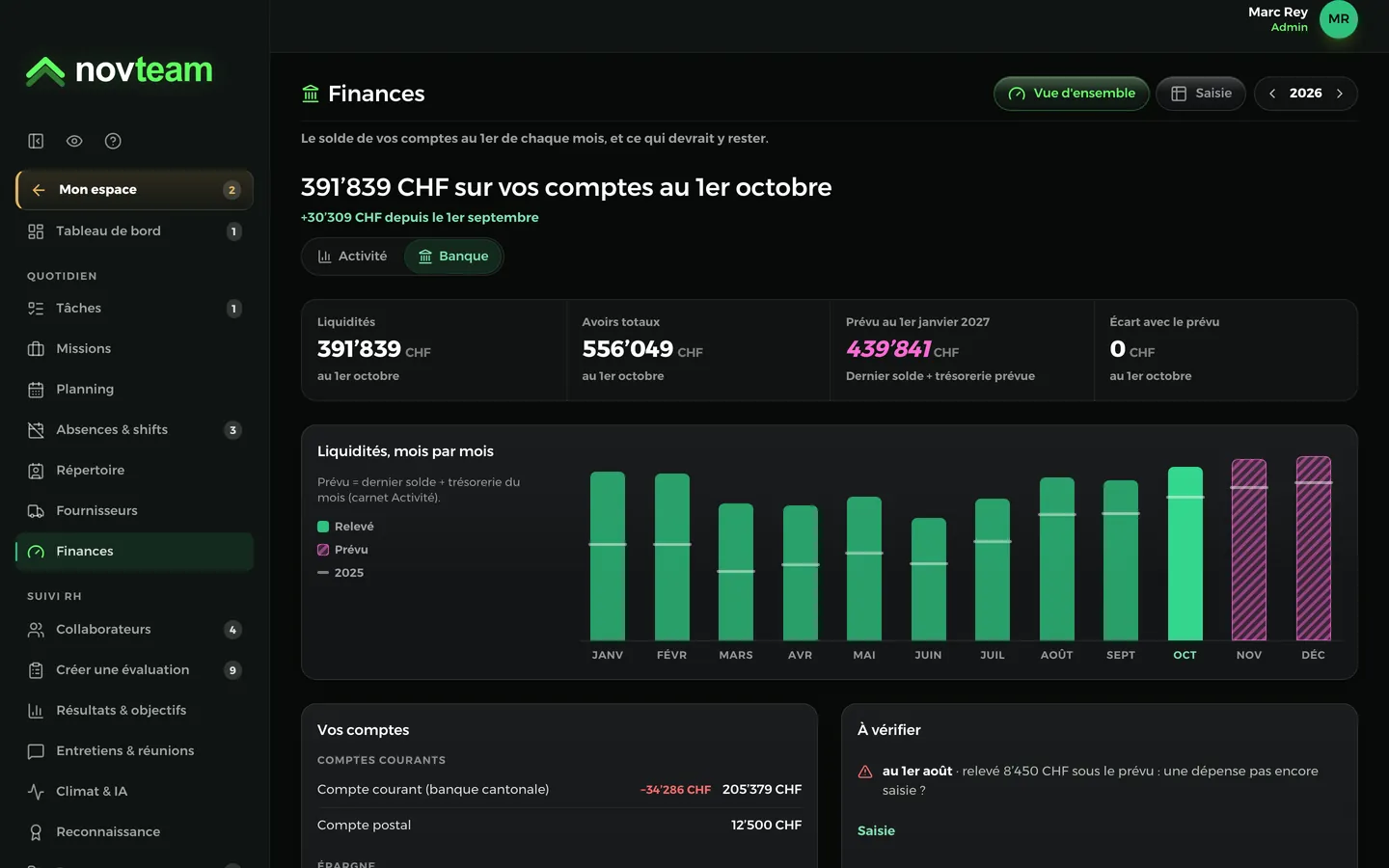Switch to Saisie view
The image size is (1389, 868).
coord(1201,94)
